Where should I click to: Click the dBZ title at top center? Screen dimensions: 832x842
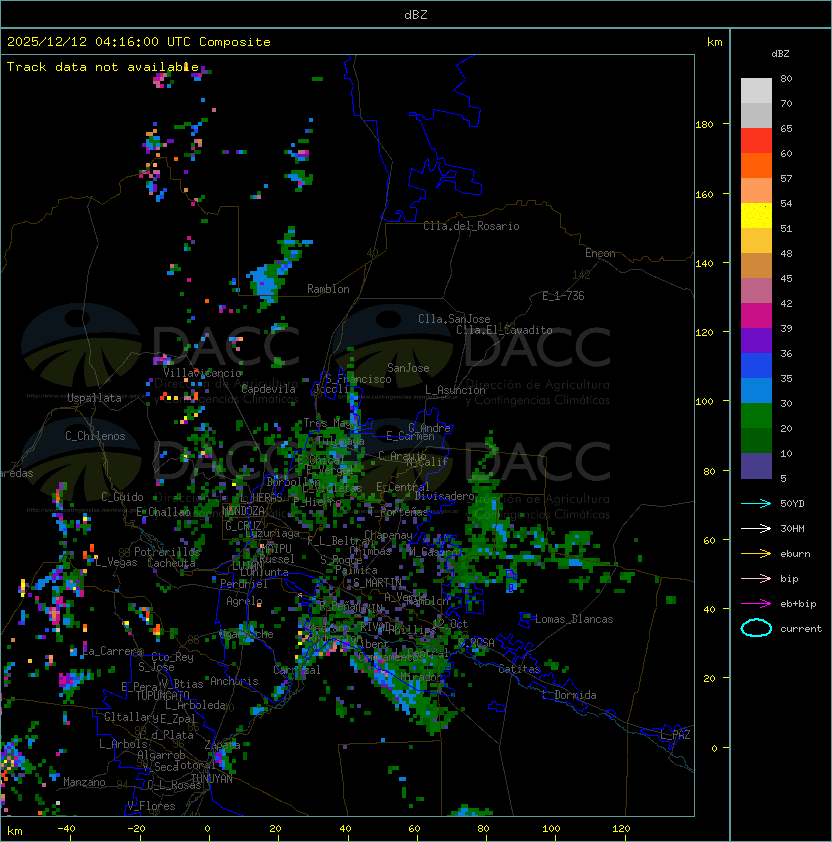pyautogui.click(x=416, y=14)
